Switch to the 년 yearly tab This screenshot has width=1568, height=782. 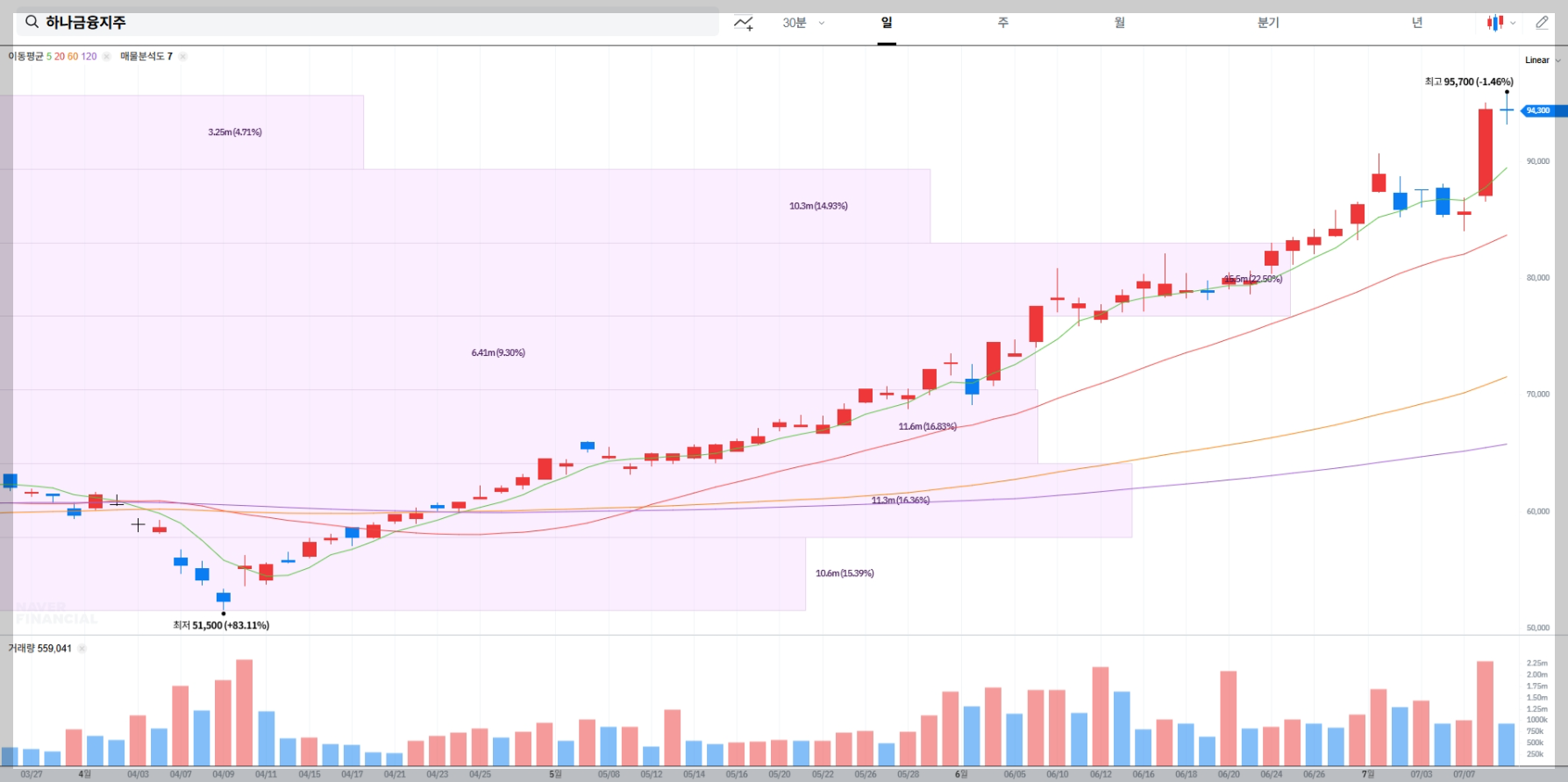[x=1417, y=23]
